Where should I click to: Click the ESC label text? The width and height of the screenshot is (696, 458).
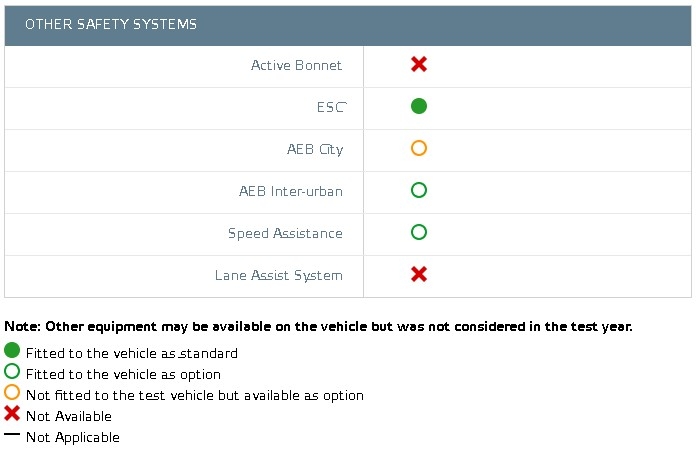[x=331, y=107]
